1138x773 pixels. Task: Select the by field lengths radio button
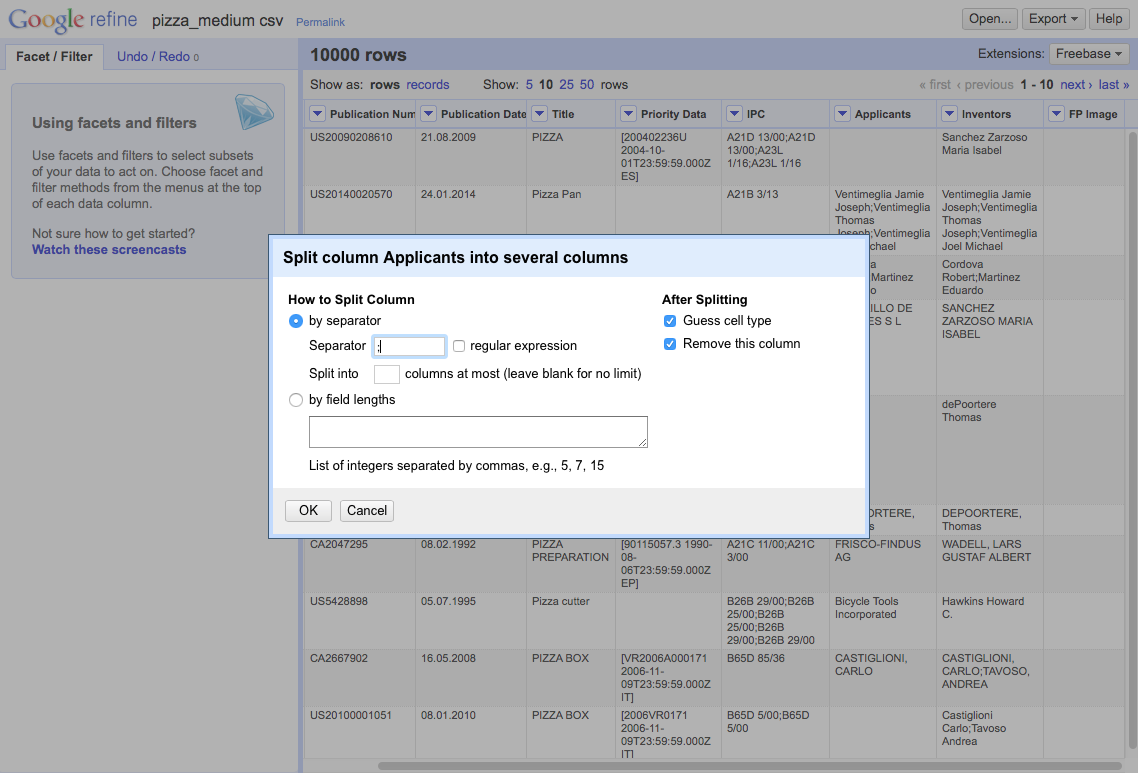[295, 400]
